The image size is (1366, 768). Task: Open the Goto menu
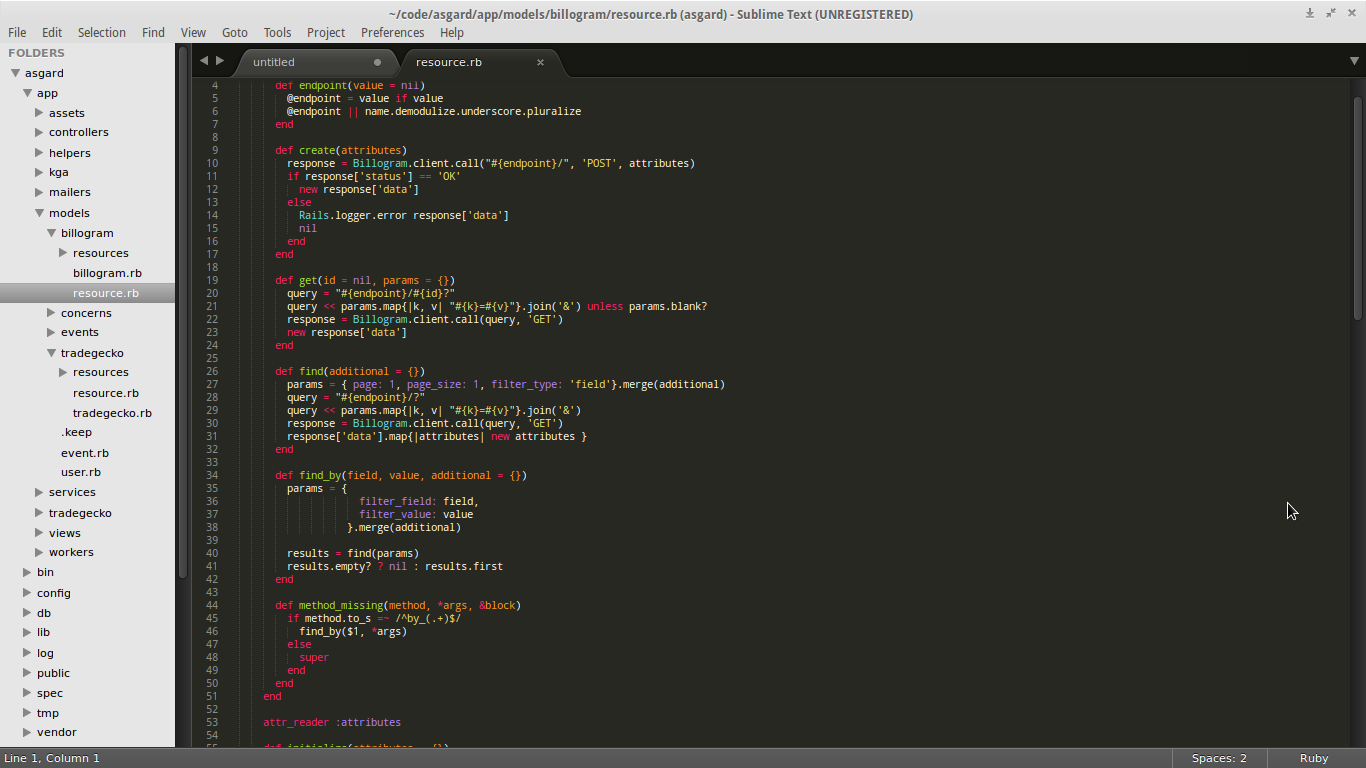(235, 32)
